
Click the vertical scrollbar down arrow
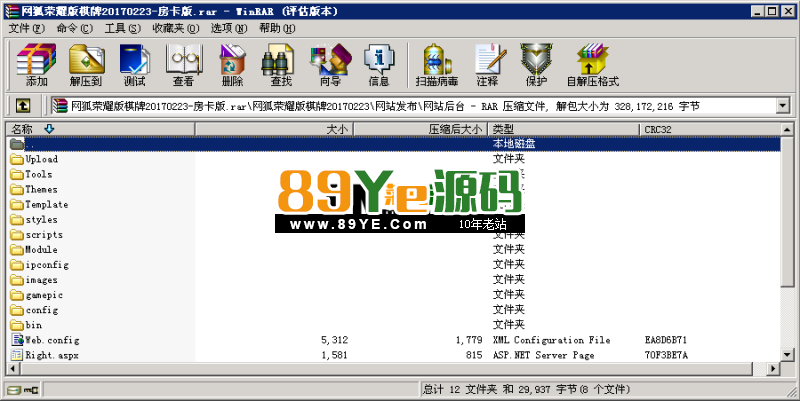point(787,355)
